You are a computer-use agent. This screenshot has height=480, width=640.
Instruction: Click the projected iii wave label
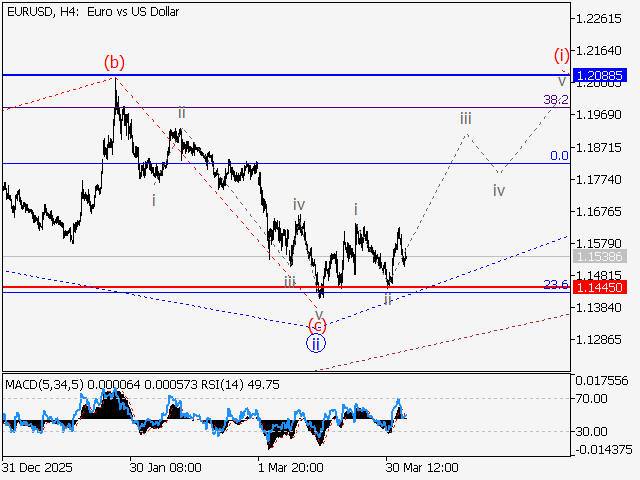click(x=466, y=119)
